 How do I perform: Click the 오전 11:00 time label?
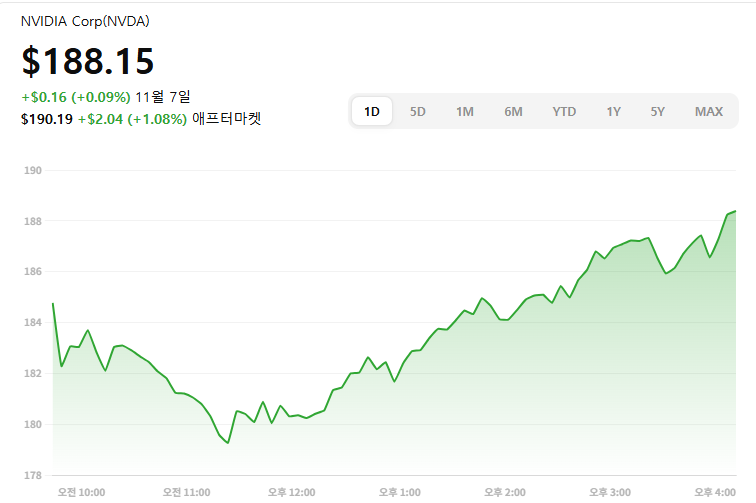coord(187,492)
